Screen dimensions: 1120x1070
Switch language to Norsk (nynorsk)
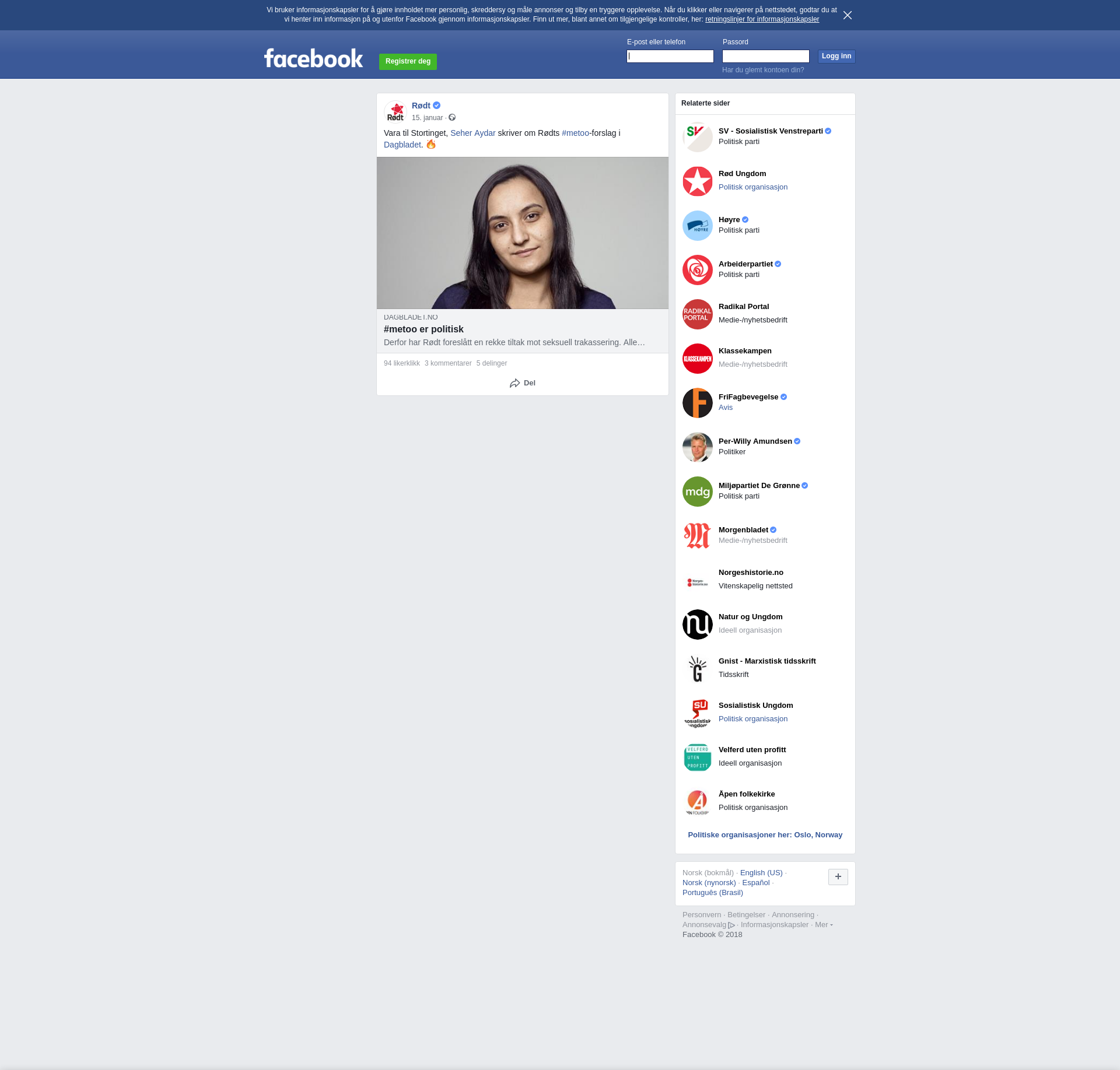[x=709, y=883]
